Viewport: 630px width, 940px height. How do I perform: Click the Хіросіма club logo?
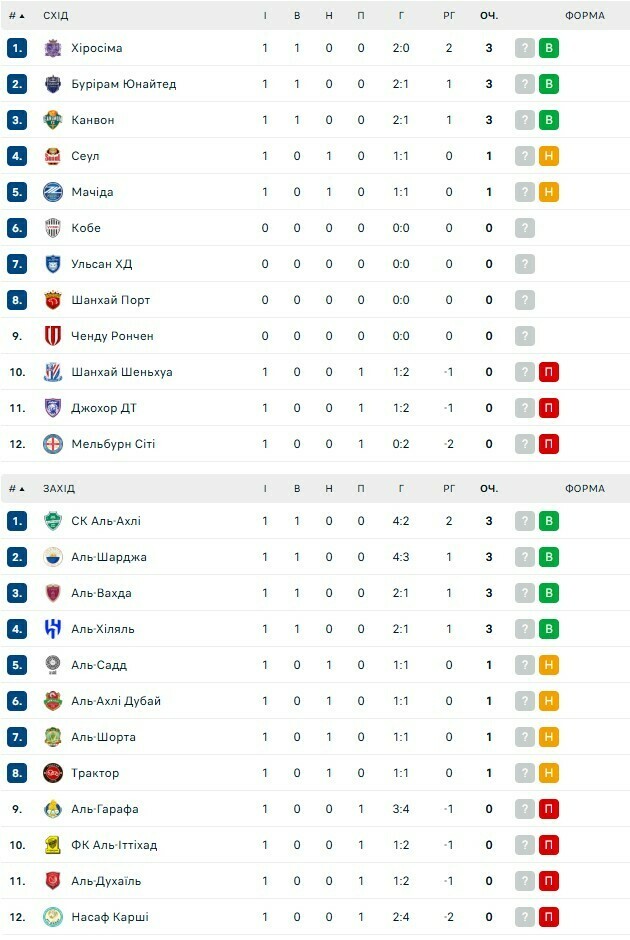pos(53,48)
